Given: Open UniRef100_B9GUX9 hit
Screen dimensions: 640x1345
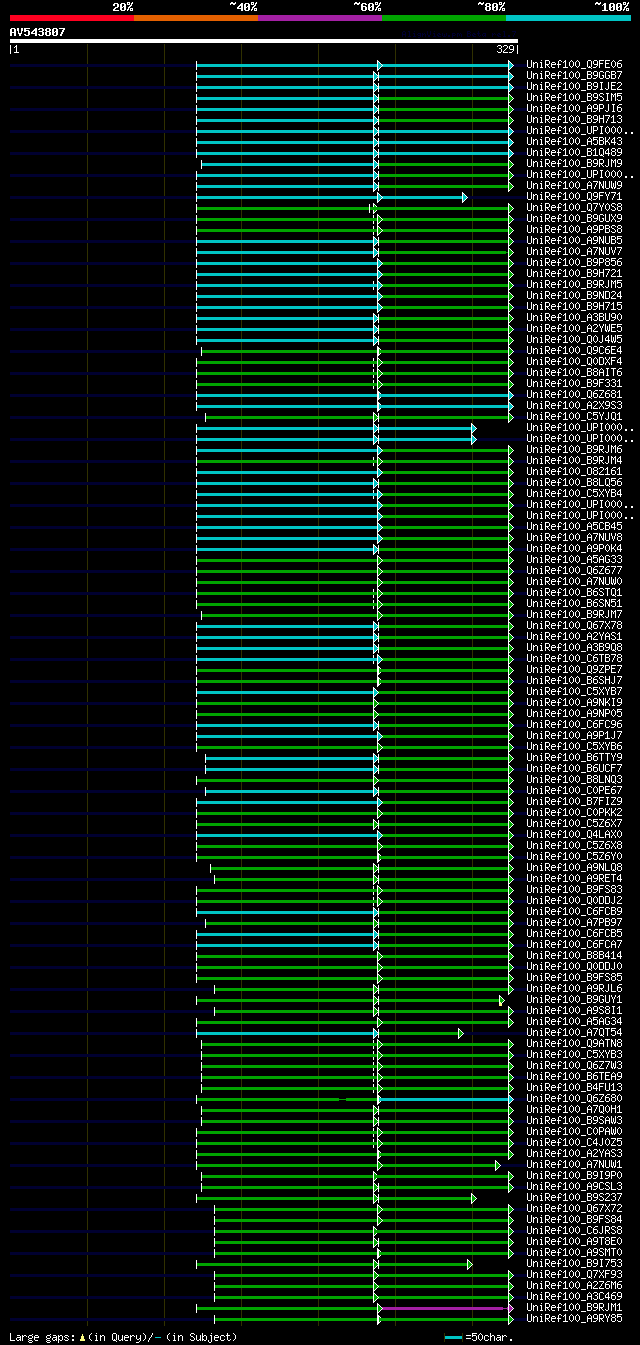Looking at the screenshot, I should [574, 218].
